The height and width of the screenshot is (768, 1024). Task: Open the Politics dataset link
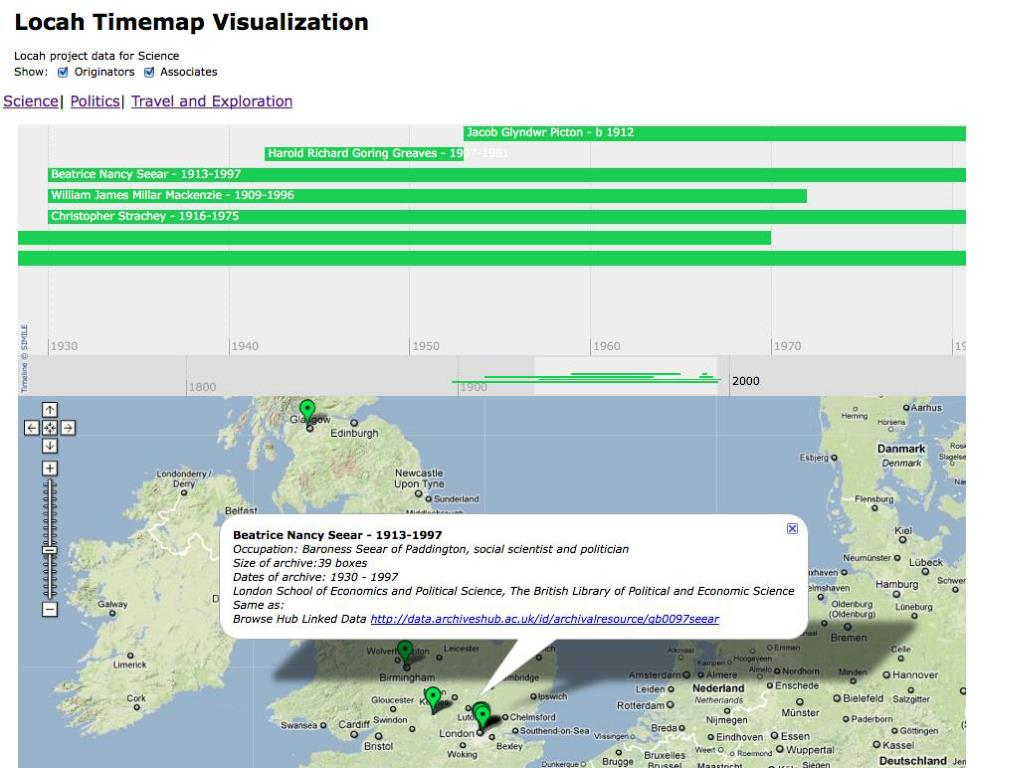coord(95,101)
